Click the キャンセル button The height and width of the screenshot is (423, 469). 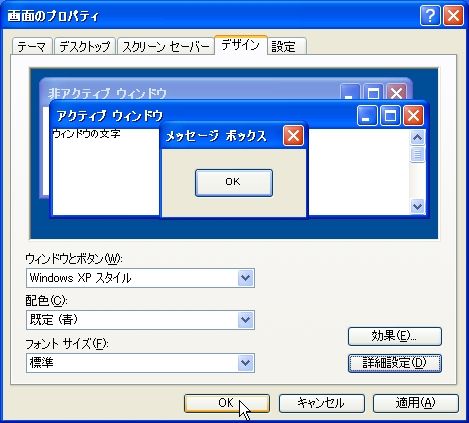tap(321, 403)
